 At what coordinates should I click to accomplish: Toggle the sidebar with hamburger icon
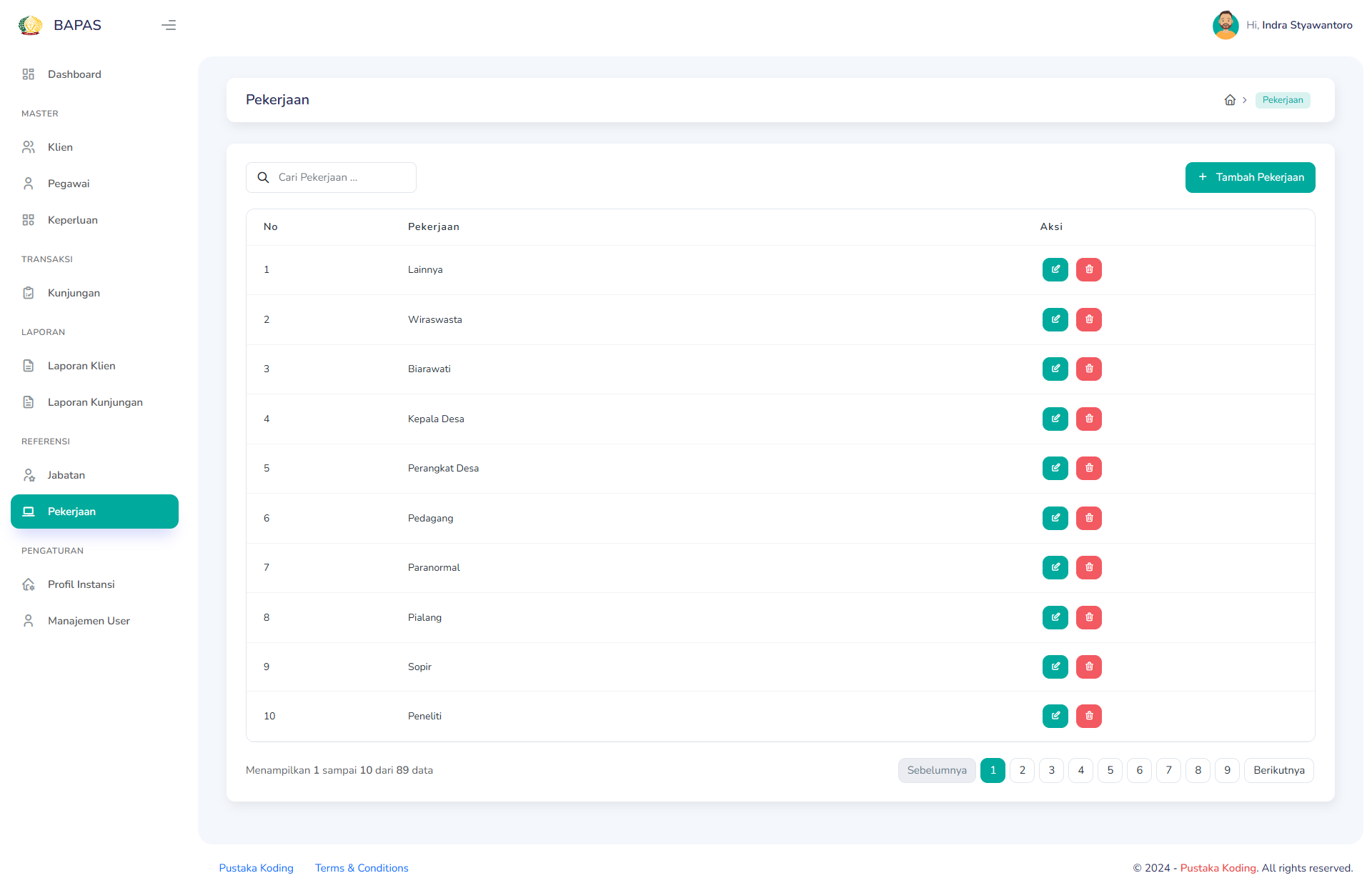[x=169, y=25]
